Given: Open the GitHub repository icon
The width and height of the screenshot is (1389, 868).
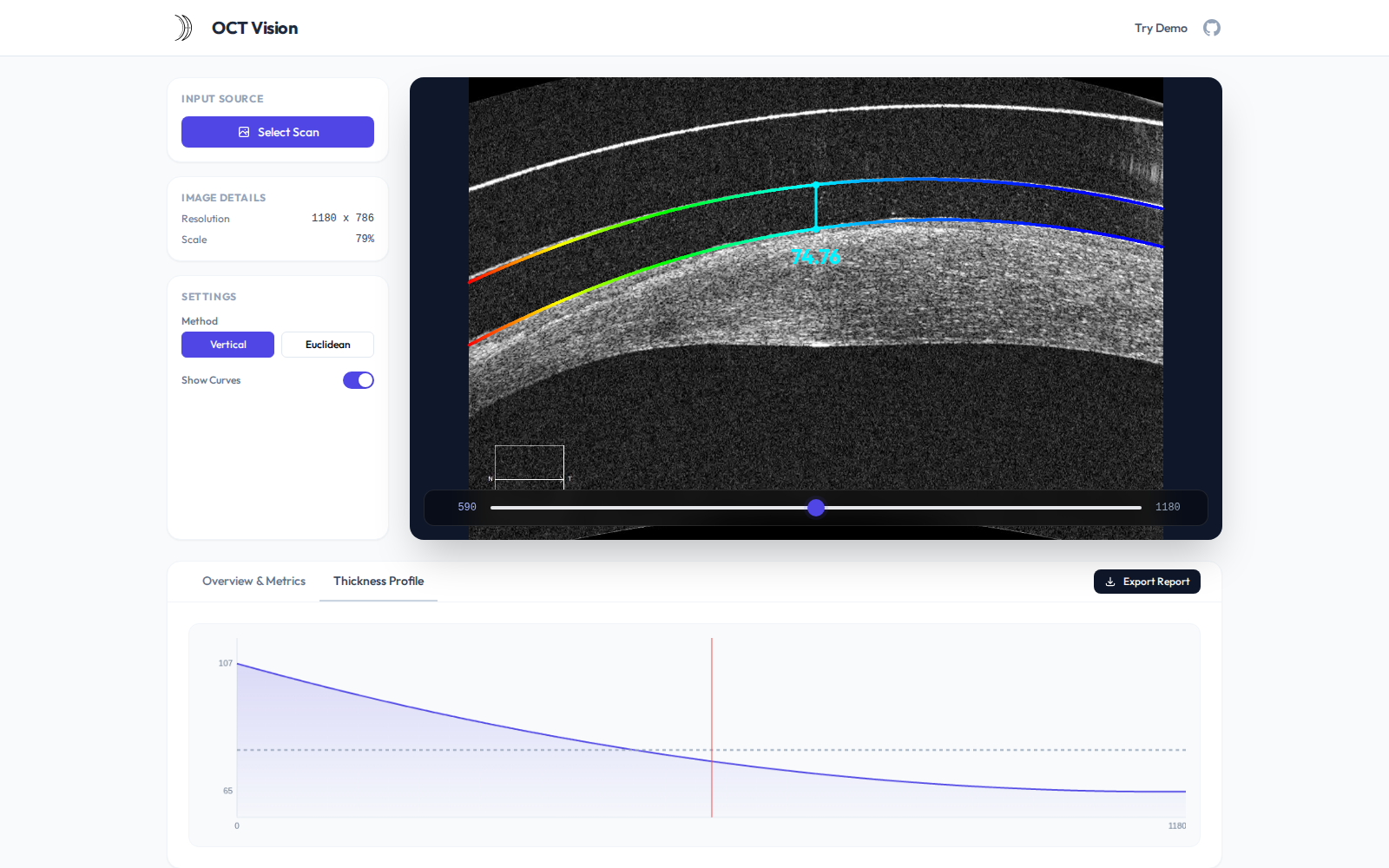Looking at the screenshot, I should point(1212,27).
